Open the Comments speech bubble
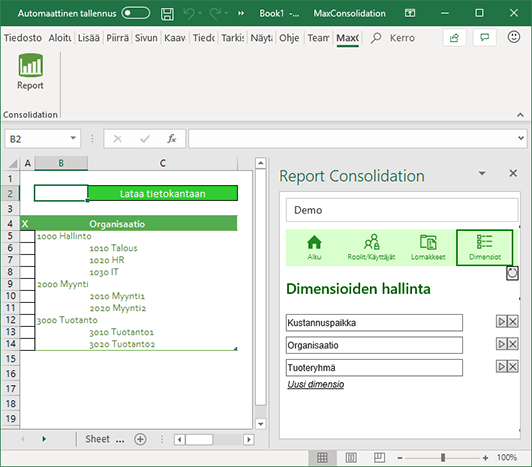This screenshot has width=532, height=467. click(484, 37)
